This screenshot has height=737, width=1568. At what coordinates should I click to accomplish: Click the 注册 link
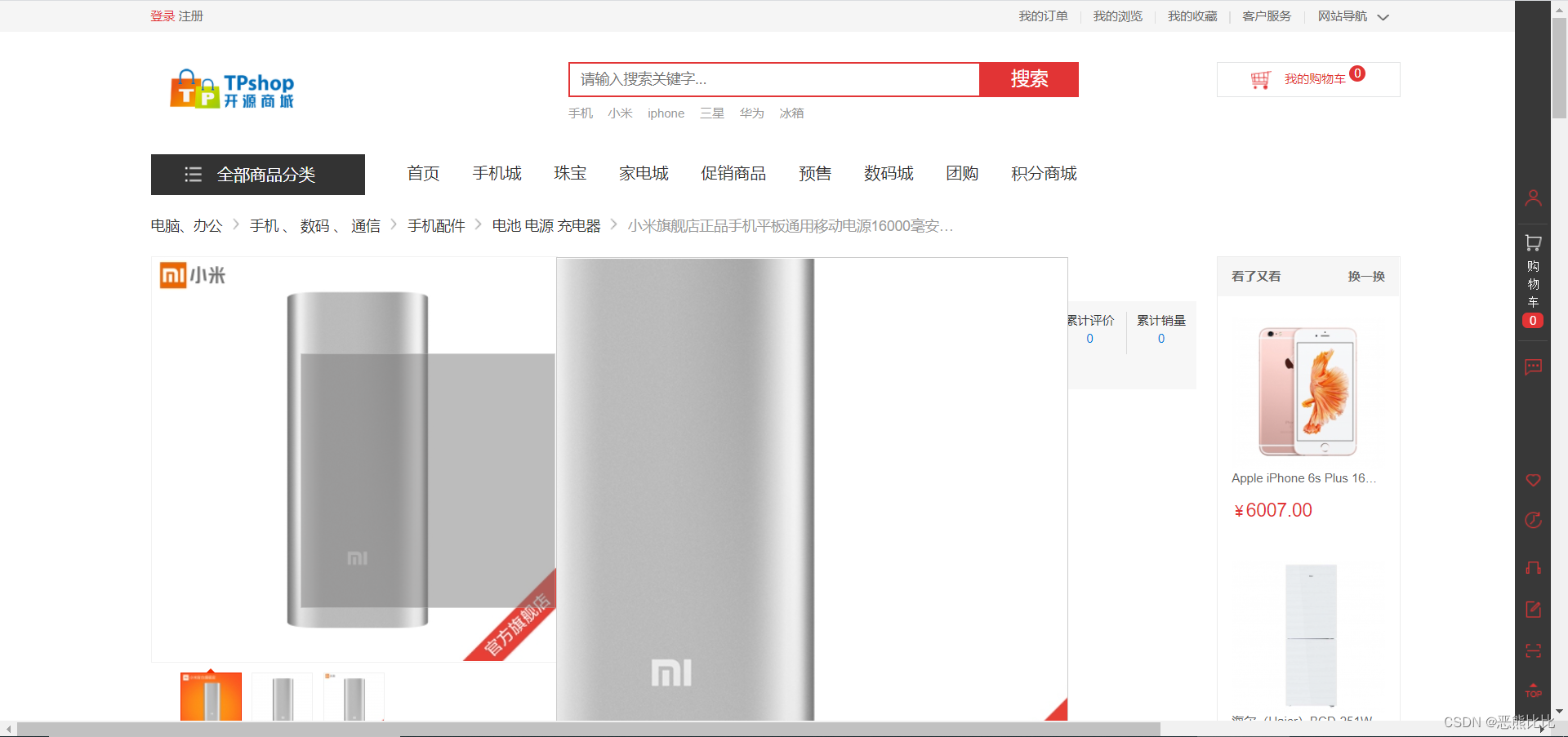pos(191,16)
